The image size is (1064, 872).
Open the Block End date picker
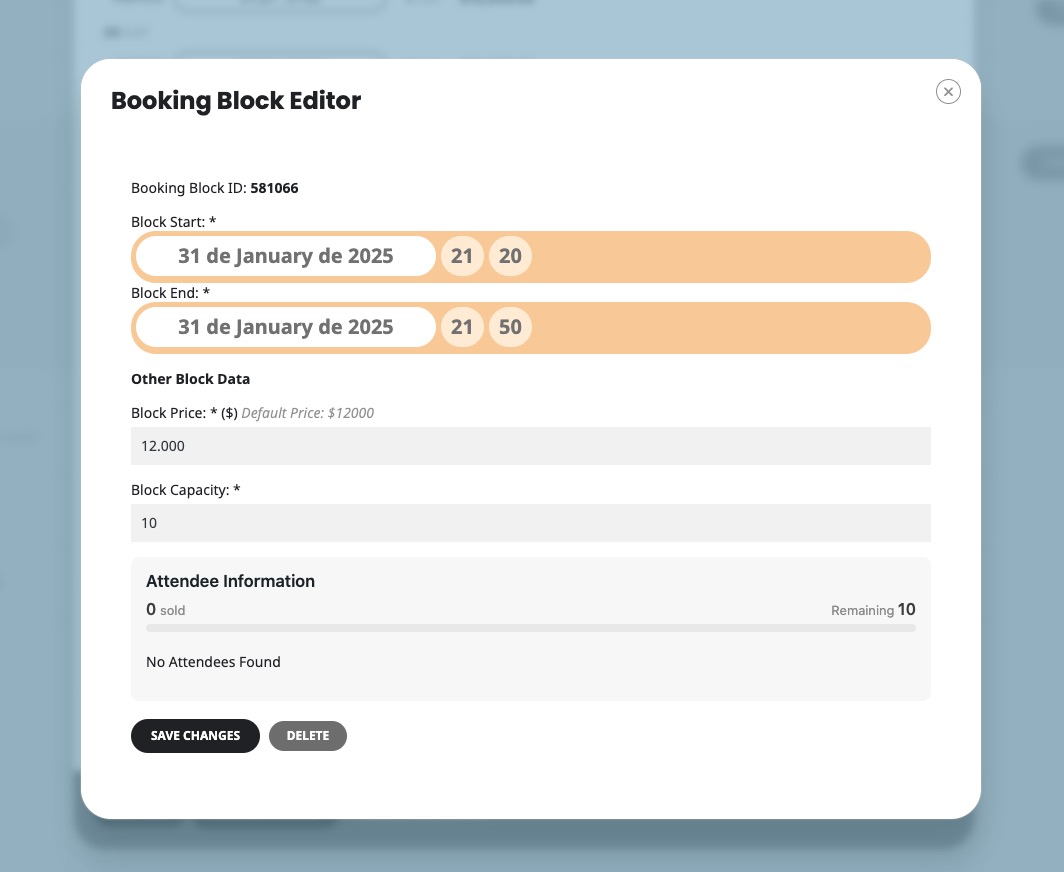point(286,327)
